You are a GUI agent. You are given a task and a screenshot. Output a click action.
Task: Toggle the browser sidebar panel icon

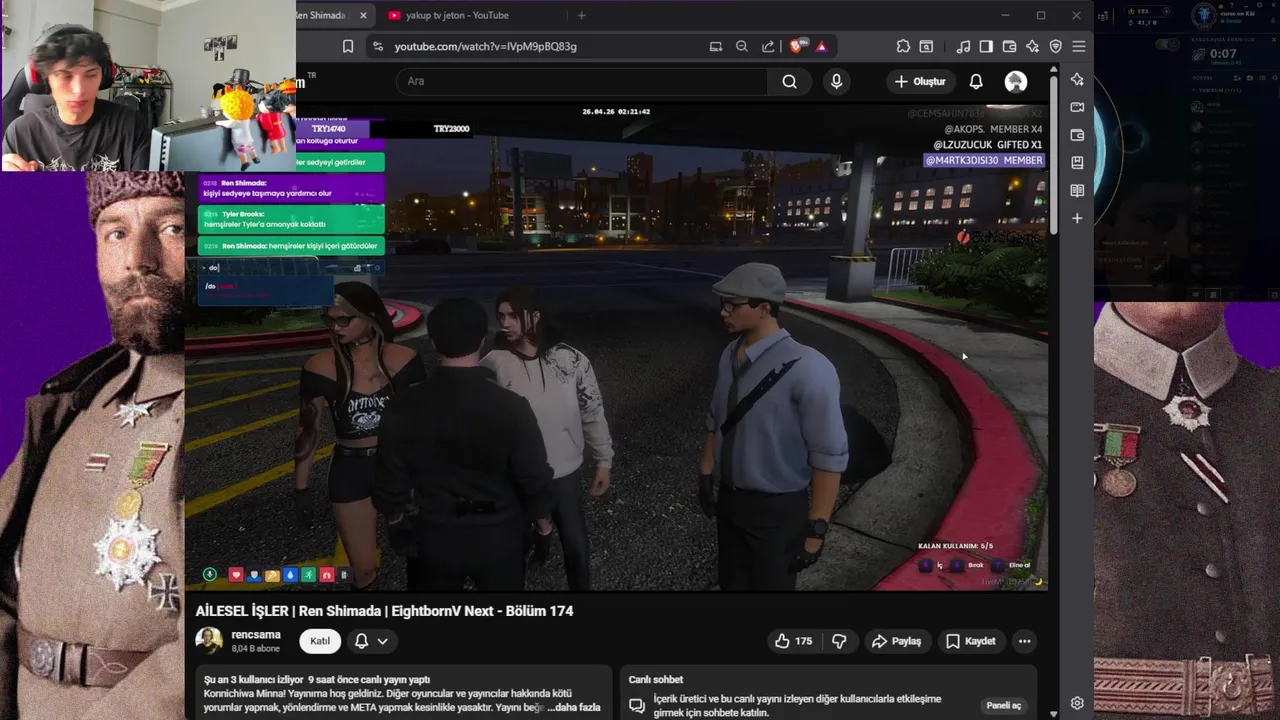[986, 46]
